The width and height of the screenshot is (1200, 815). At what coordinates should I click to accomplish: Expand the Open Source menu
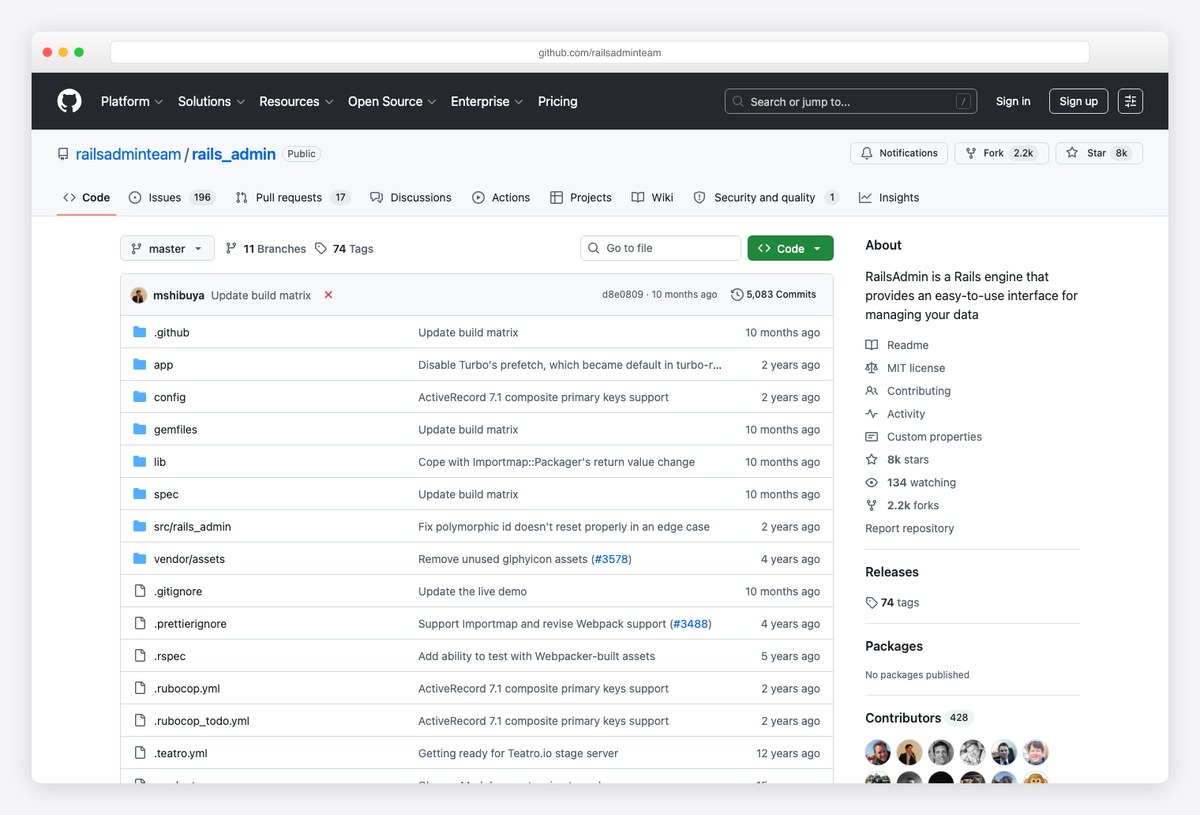point(392,101)
